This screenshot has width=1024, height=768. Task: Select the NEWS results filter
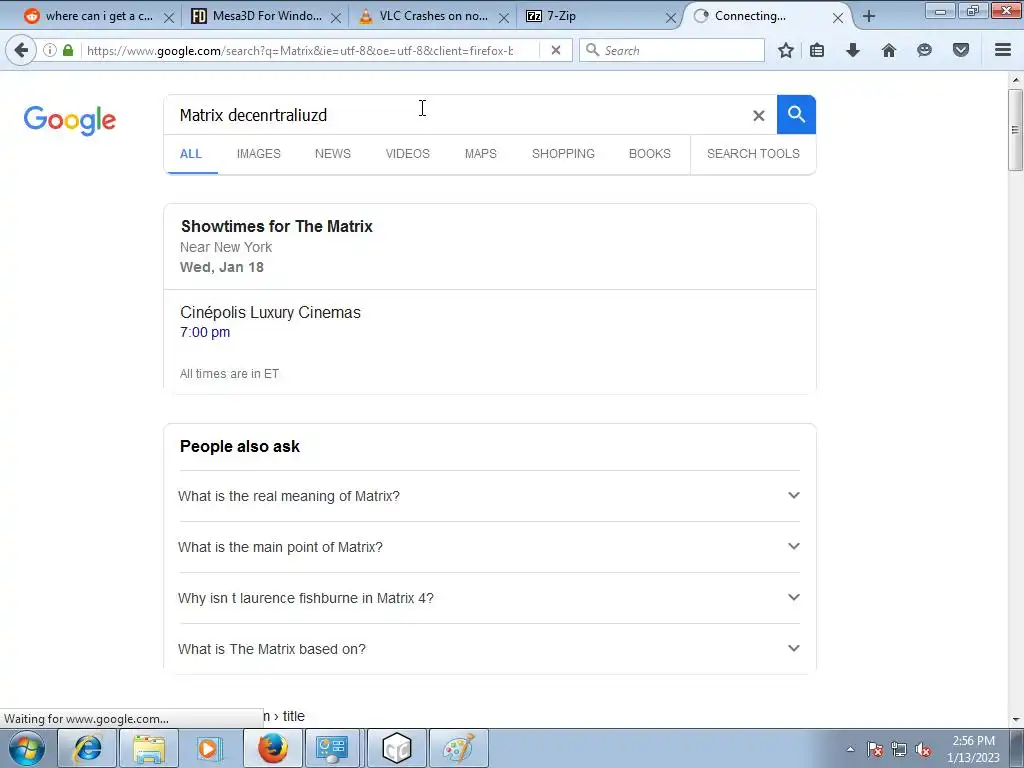tap(333, 154)
